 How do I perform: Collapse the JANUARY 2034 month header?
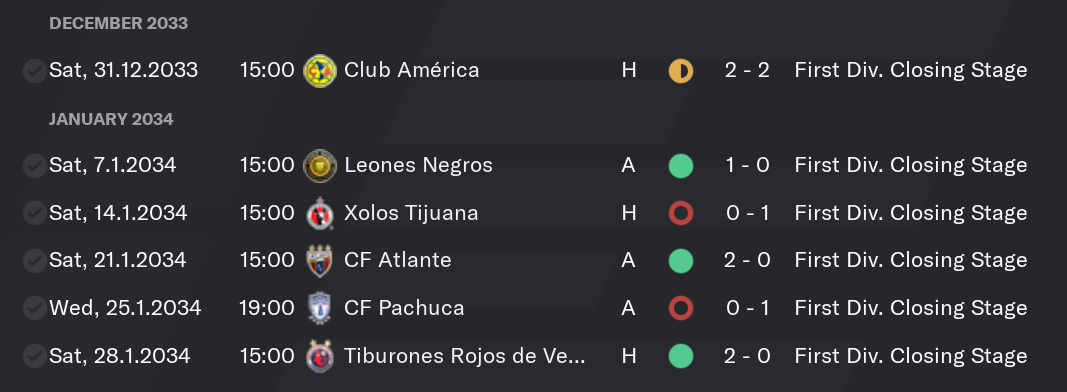(x=111, y=119)
